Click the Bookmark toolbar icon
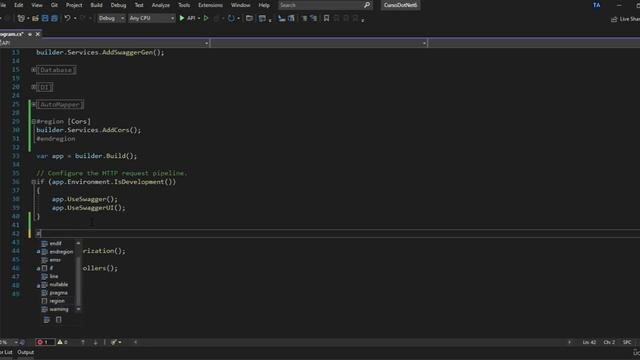 tap(327, 18)
